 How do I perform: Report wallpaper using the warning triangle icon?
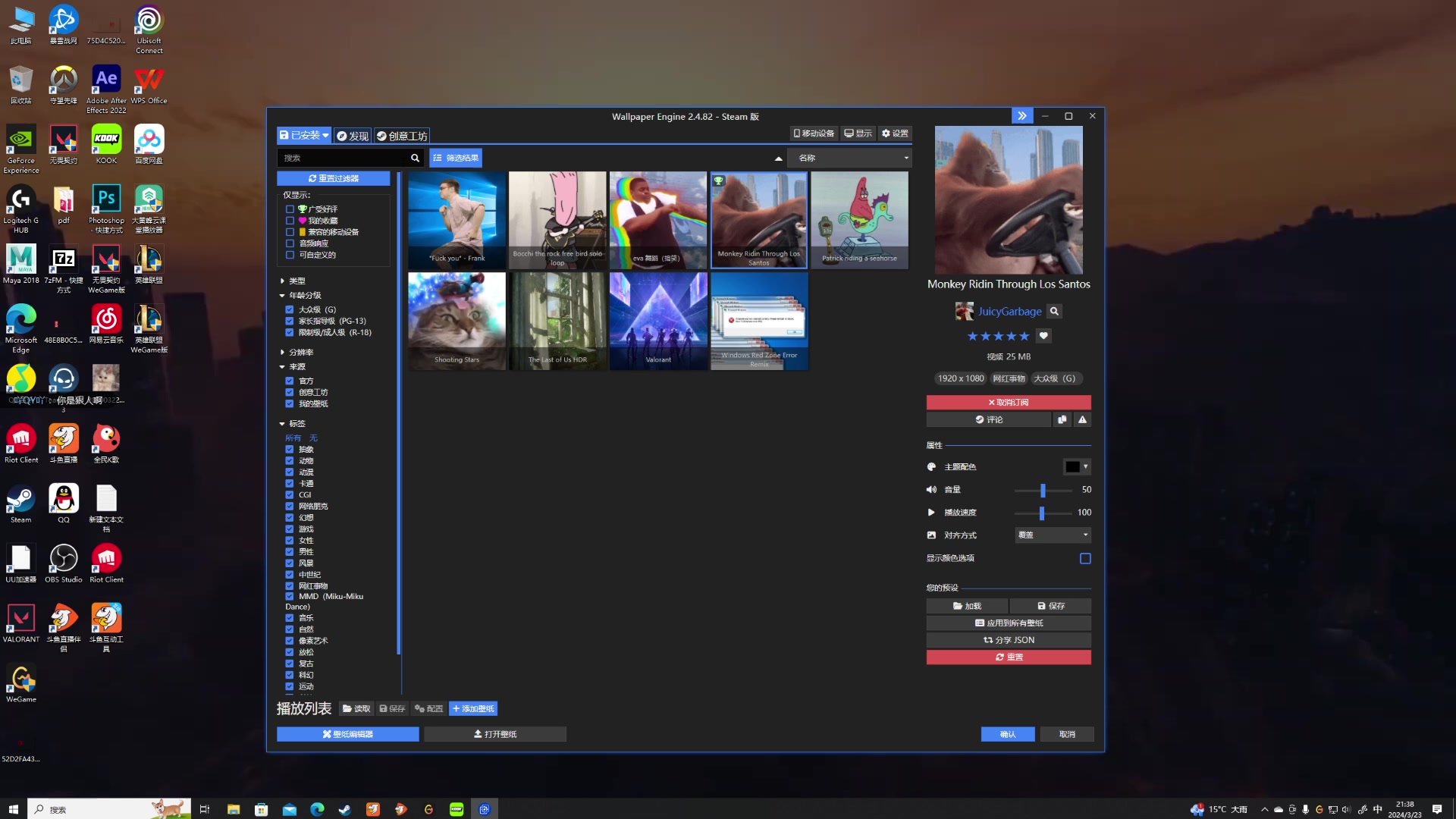click(1082, 419)
